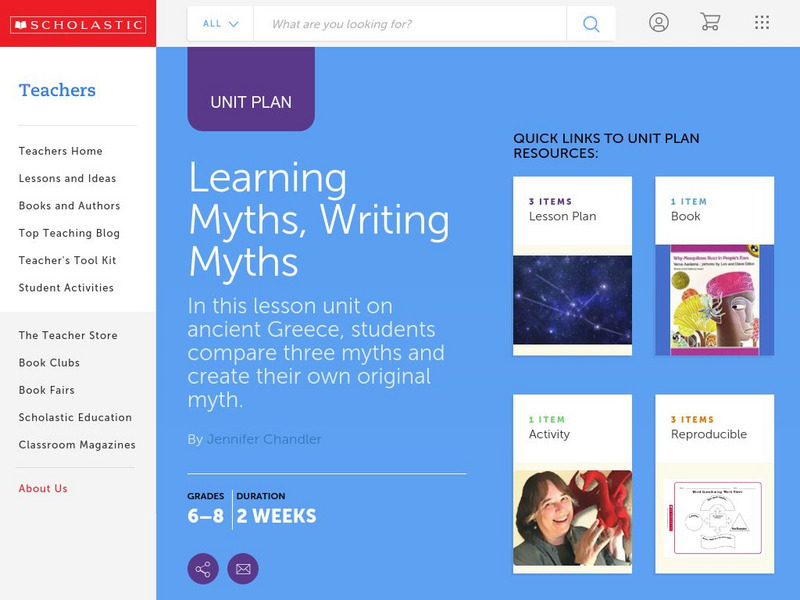The height and width of the screenshot is (600, 800).
Task: Open Book Fairs link
Action: [46, 390]
